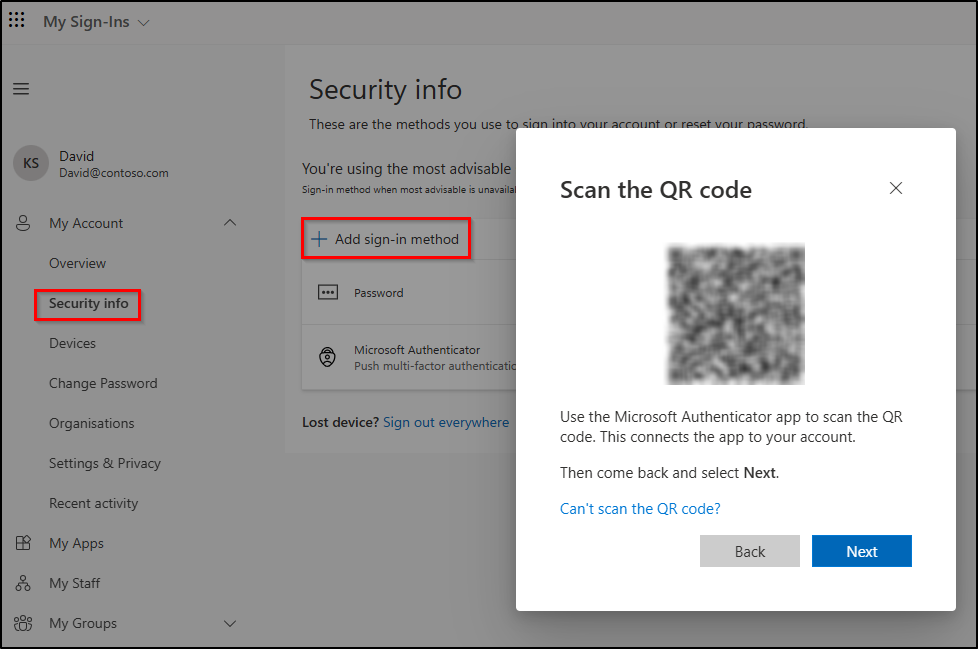The width and height of the screenshot is (978, 649).
Task: Collapse the My Account section
Action: click(230, 223)
